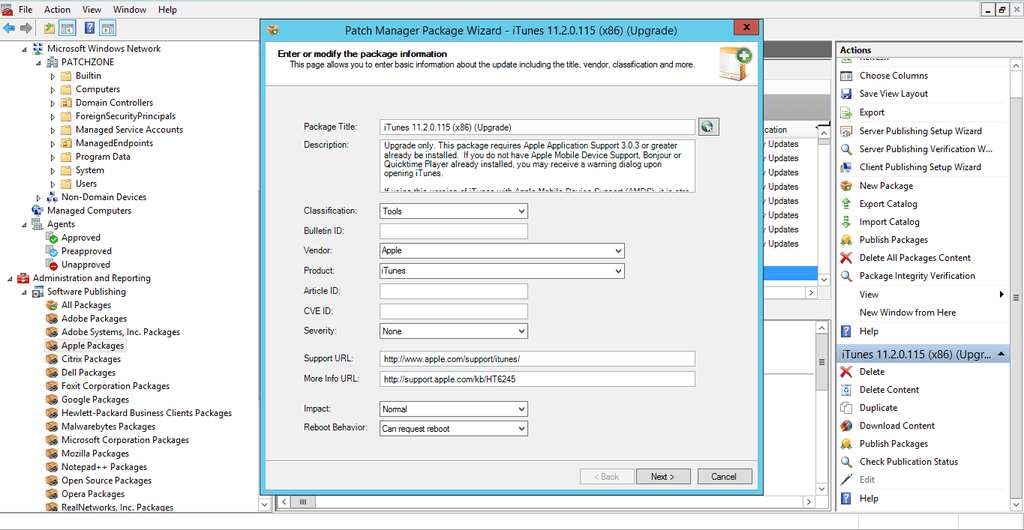Click the Article ID input field
The width and height of the screenshot is (1024, 530).
point(453,291)
